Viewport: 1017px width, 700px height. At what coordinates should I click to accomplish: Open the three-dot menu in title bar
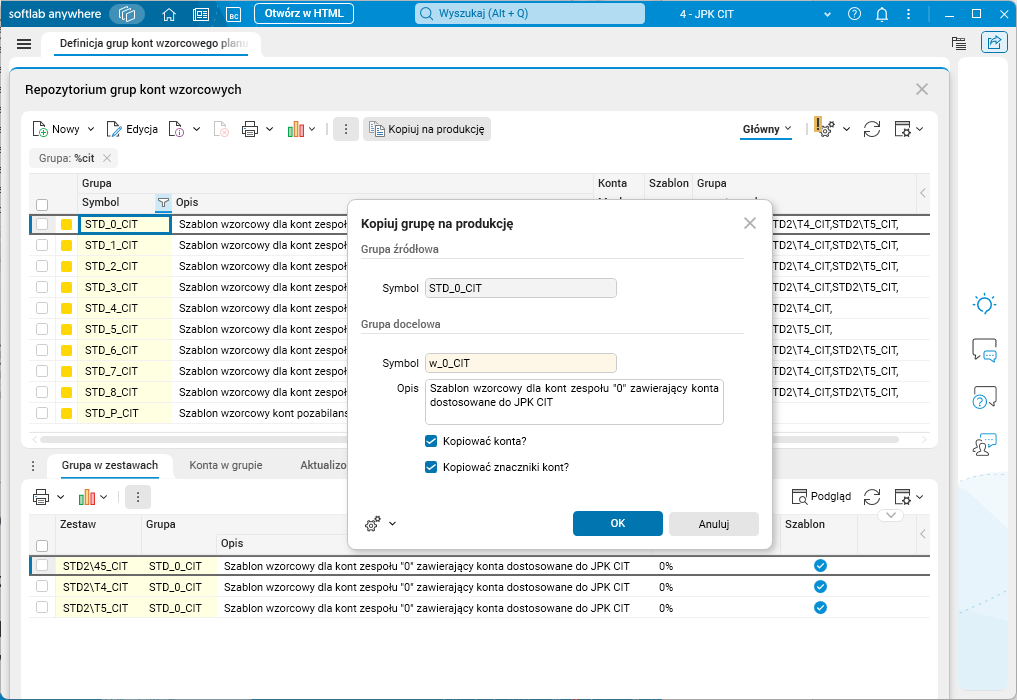click(x=908, y=14)
